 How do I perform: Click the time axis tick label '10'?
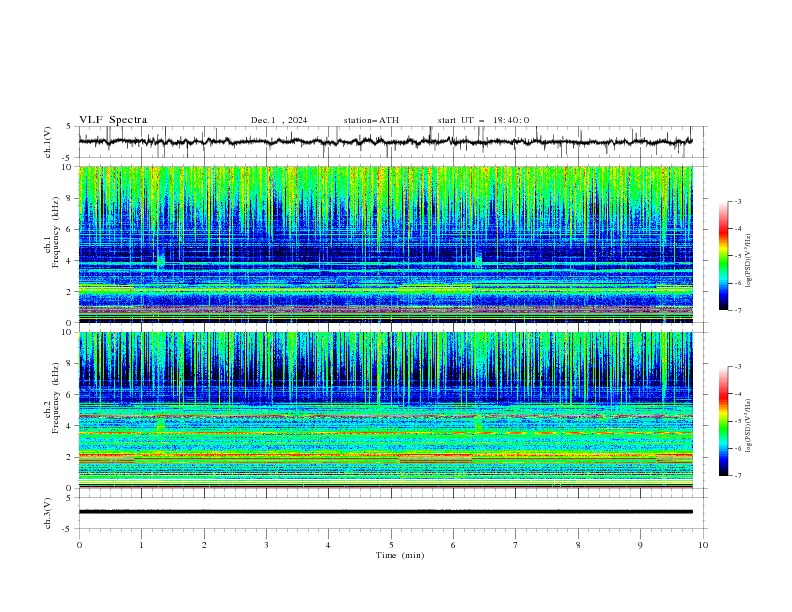click(x=703, y=545)
